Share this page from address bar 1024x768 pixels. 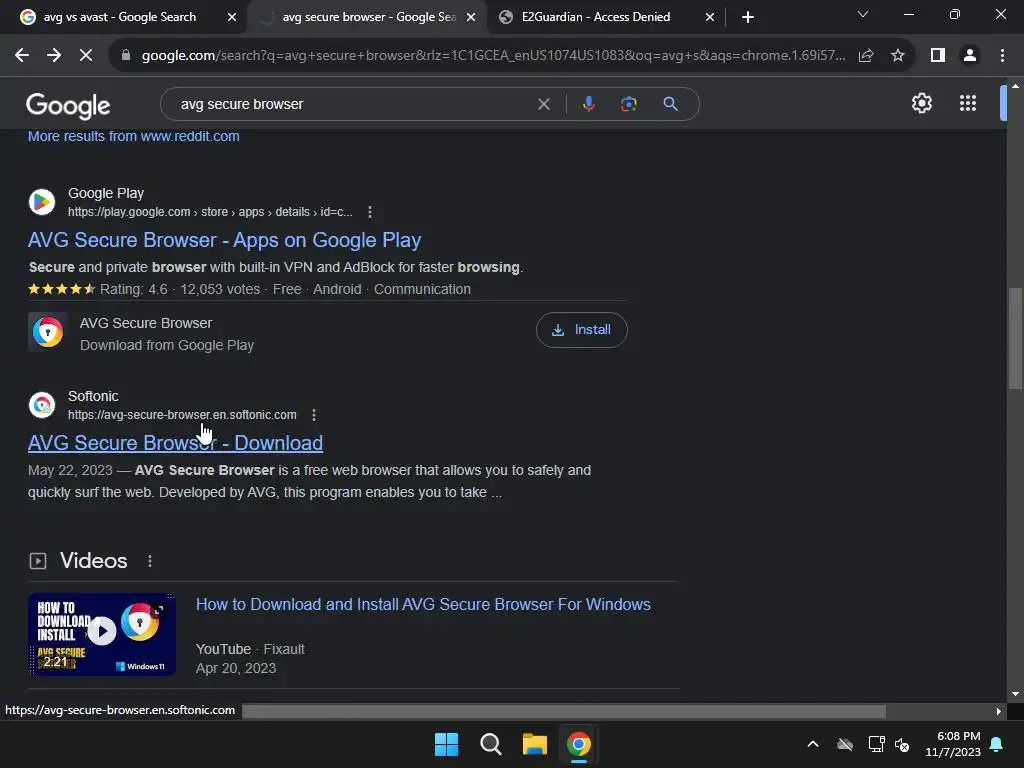point(866,56)
